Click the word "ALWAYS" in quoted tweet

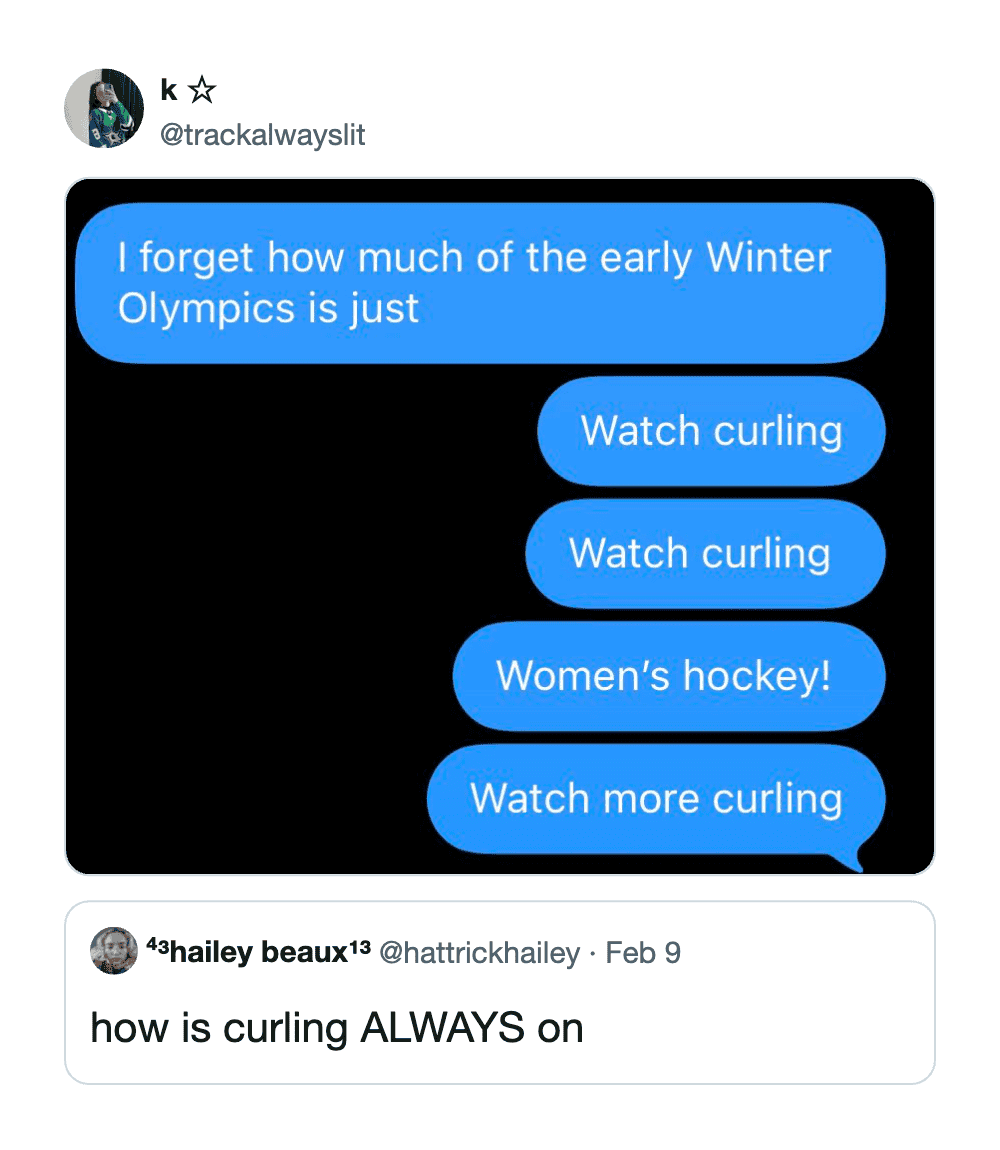442,1028
